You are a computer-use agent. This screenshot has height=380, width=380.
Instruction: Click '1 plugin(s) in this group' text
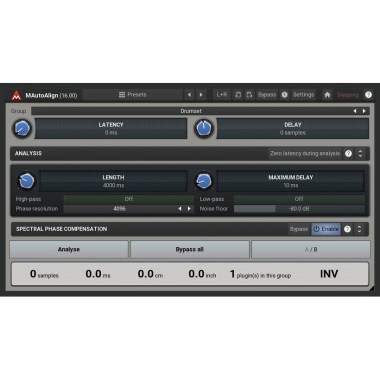click(260, 274)
